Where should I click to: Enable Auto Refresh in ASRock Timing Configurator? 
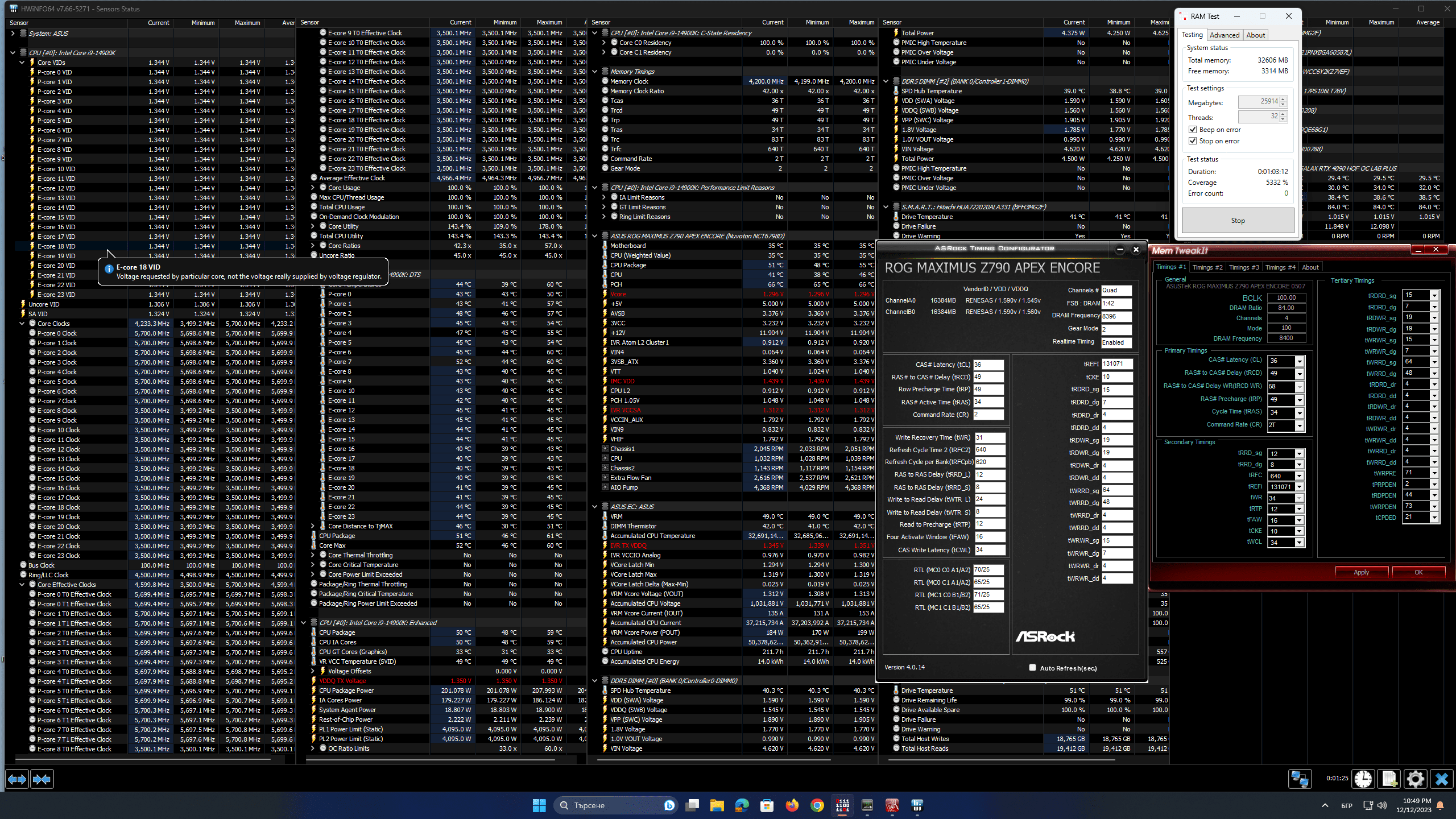click(x=1032, y=668)
